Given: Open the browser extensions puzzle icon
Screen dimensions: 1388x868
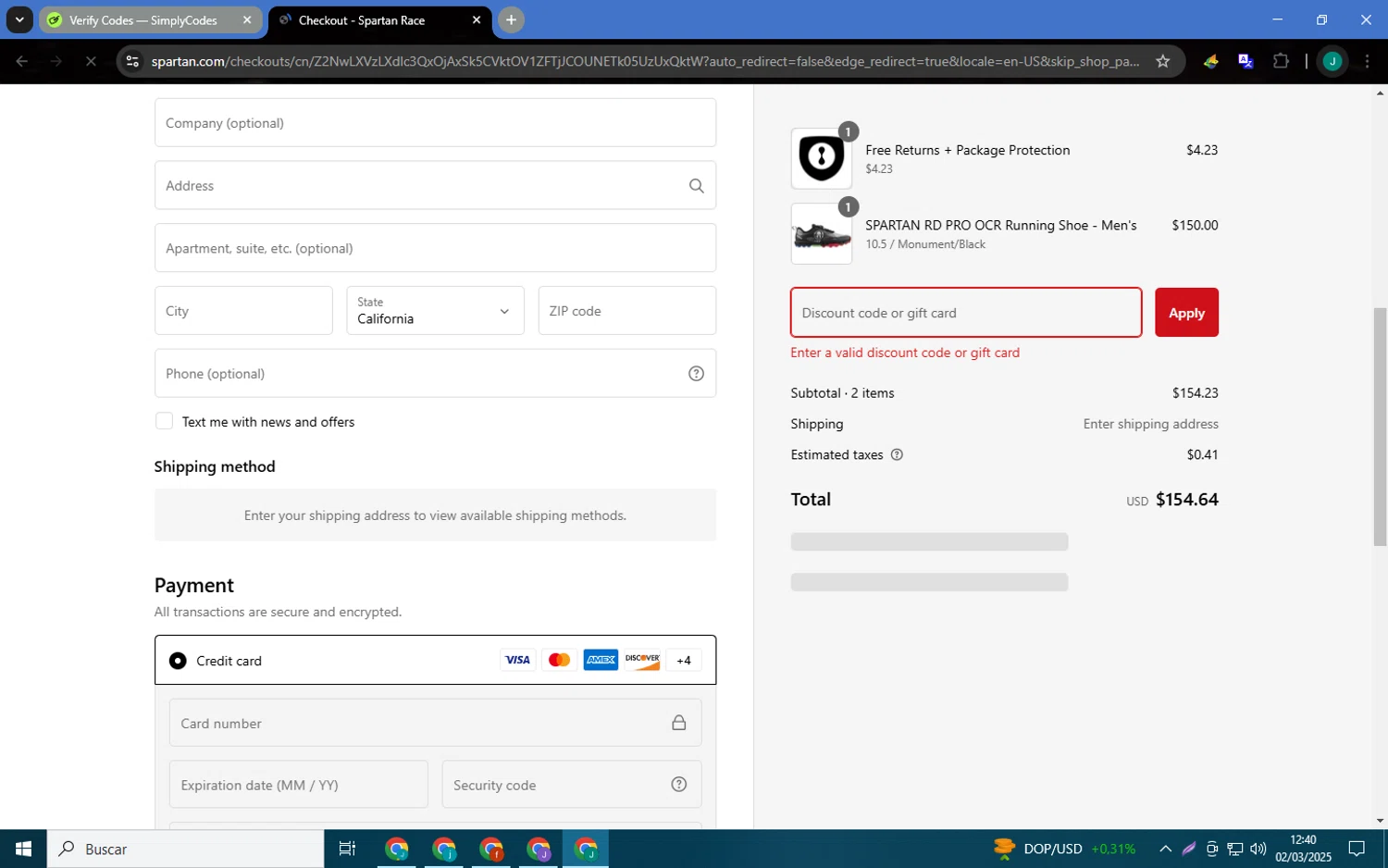Looking at the screenshot, I should point(1281,61).
